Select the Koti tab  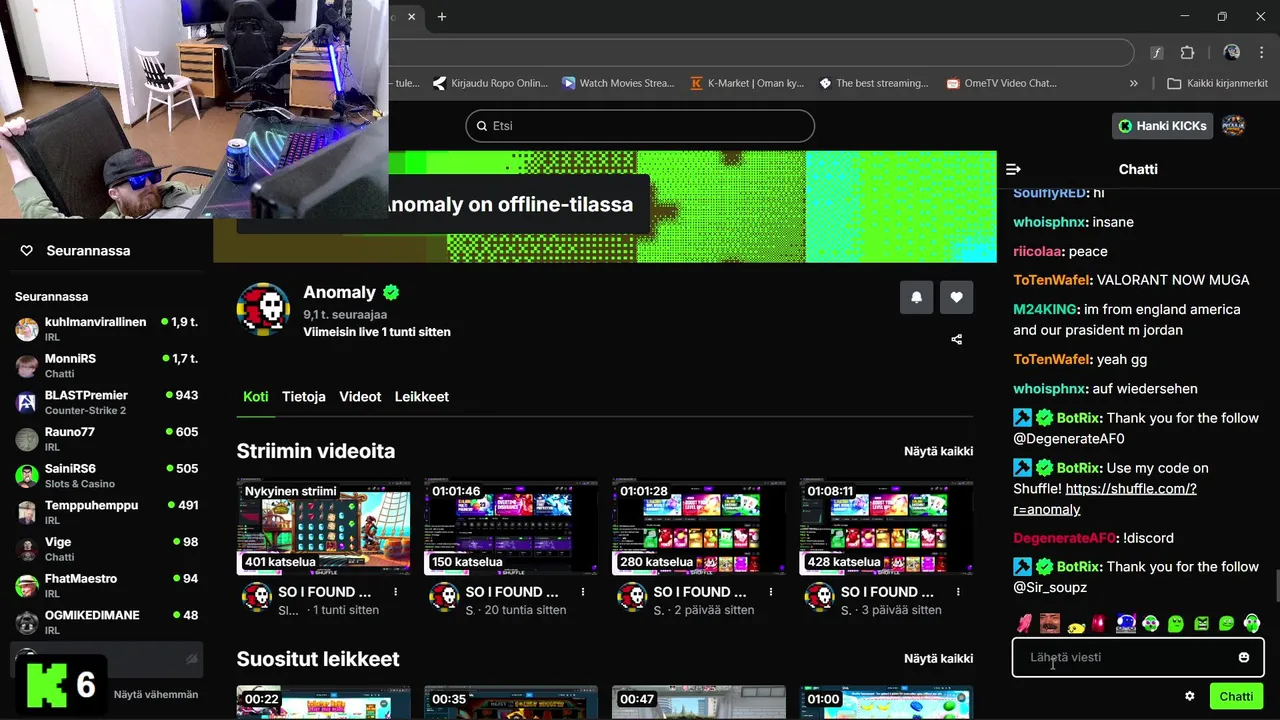tap(256, 397)
